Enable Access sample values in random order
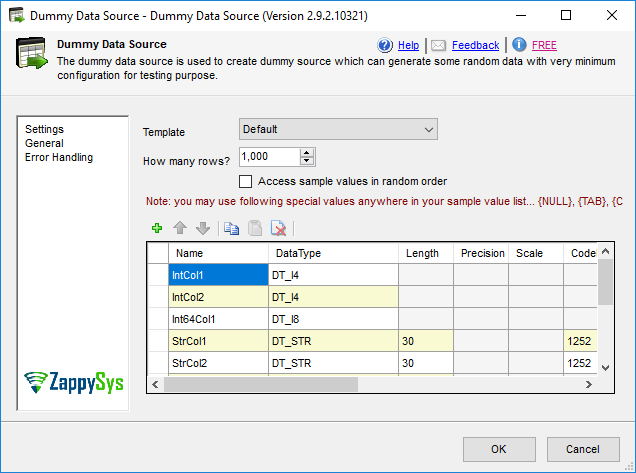The height and width of the screenshot is (473, 636). [x=245, y=181]
